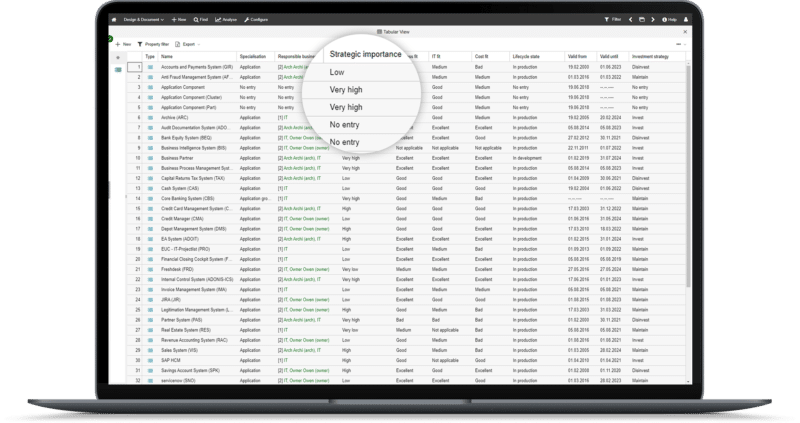Image resolution: width=800 pixels, height=423 pixels.
Task: Open the Analyse menu
Action: tap(226, 19)
